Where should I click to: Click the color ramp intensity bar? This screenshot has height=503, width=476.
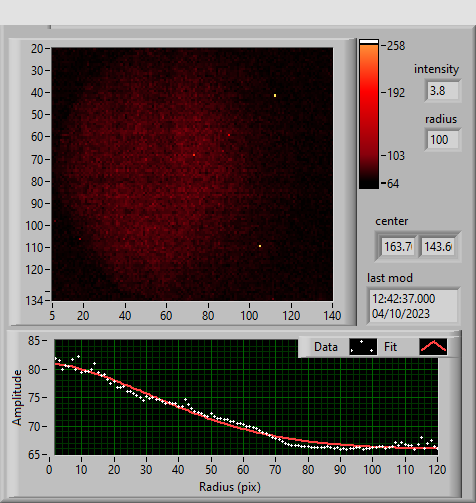pyautogui.click(x=369, y=114)
